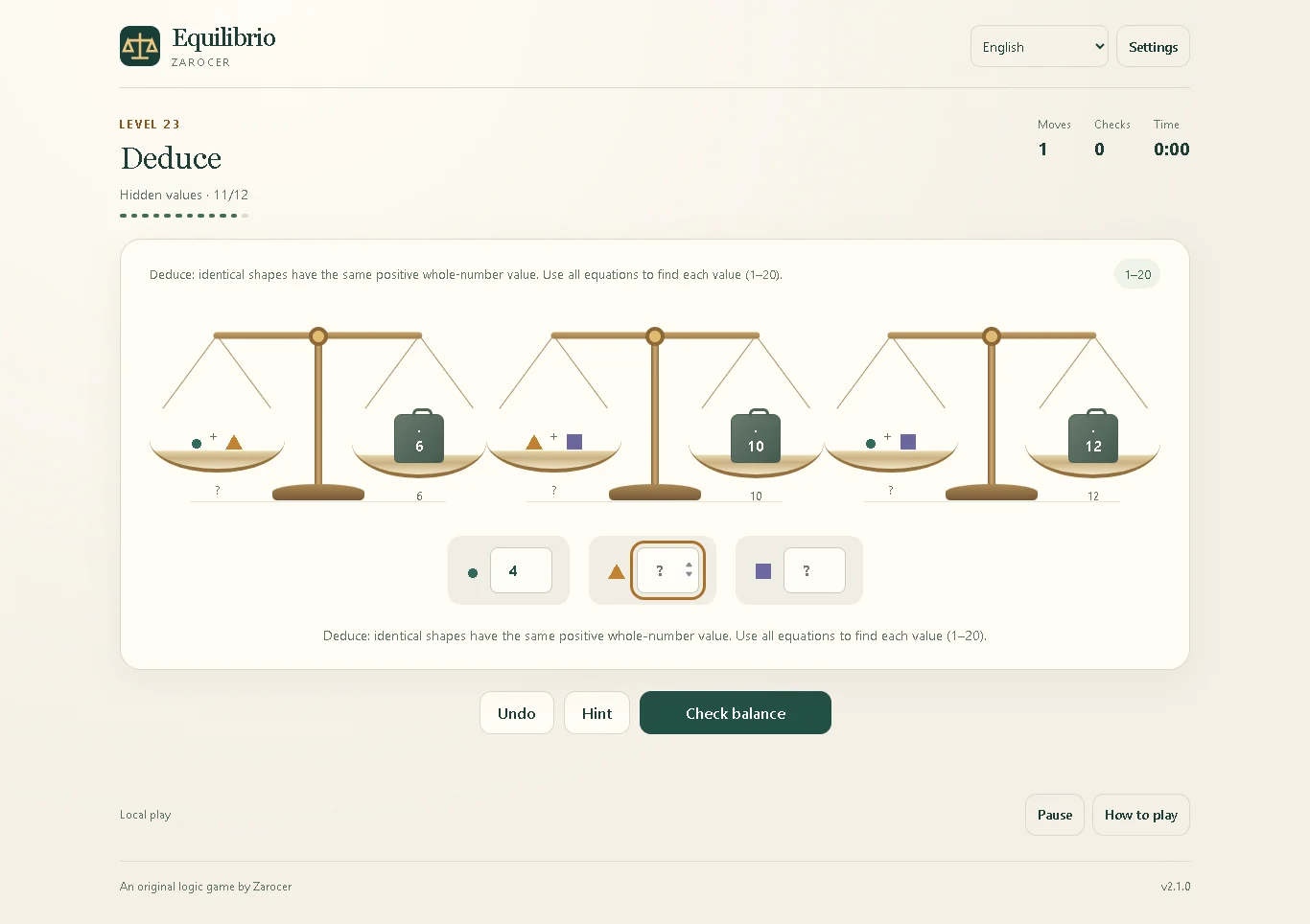The image size is (1310, 924).
Task: Request a Hint
Action: click(x=597, y=713)
